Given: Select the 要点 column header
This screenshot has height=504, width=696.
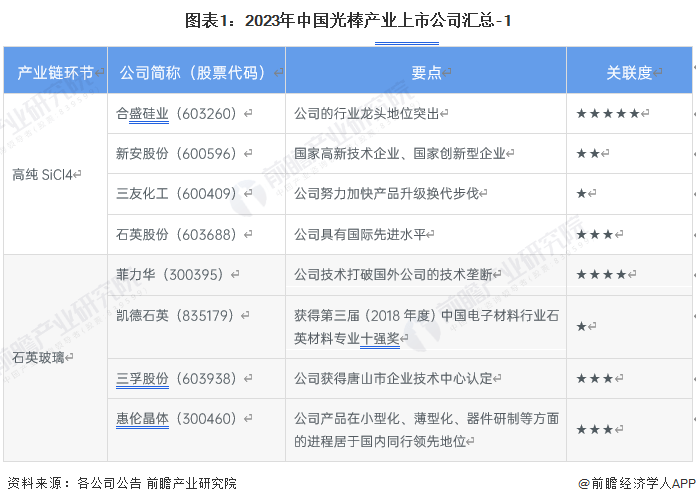Looking at the screenshot, I should tap(426, 70).
